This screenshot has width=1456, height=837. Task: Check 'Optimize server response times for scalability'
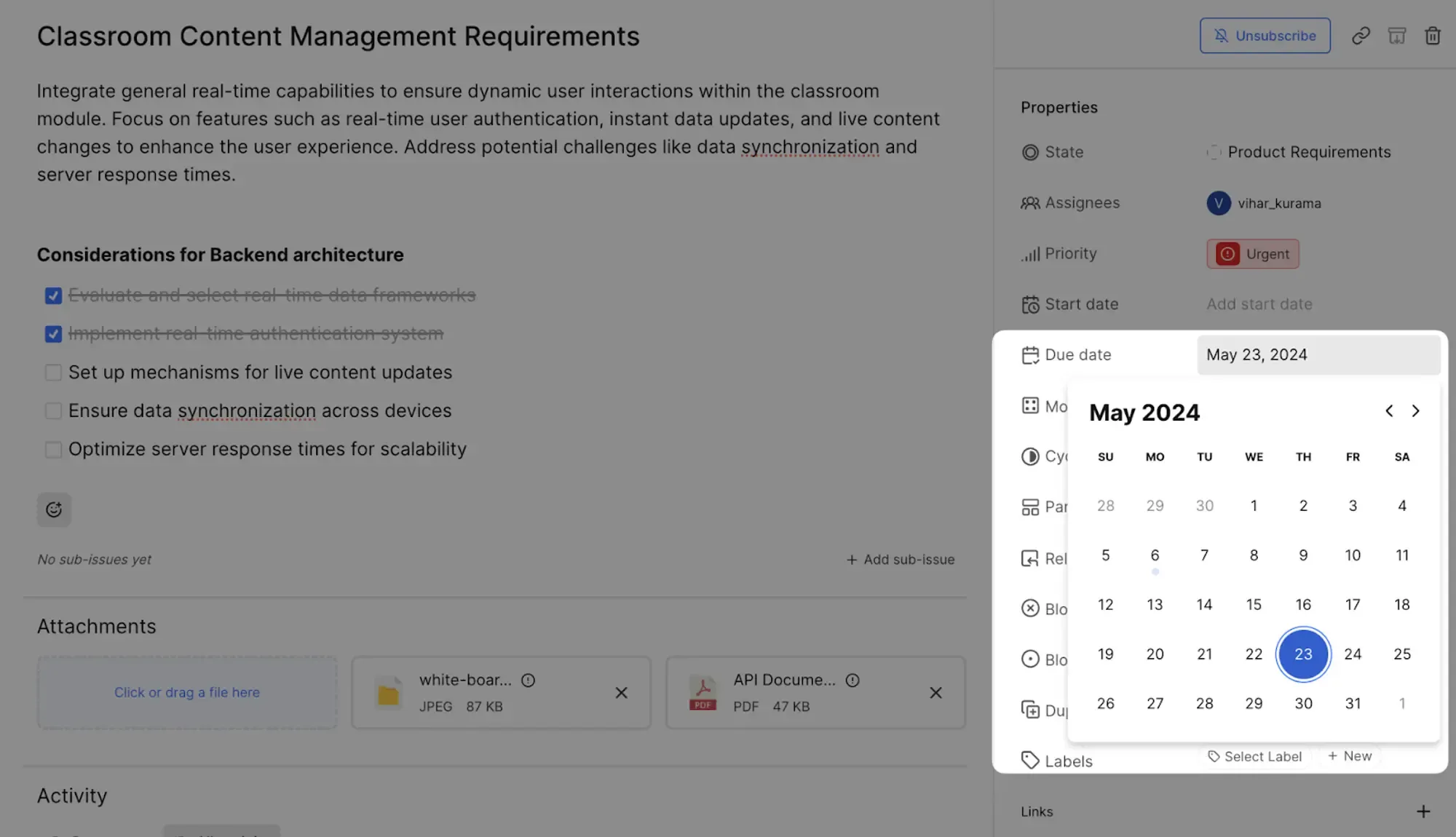click(x=53, y=450)
